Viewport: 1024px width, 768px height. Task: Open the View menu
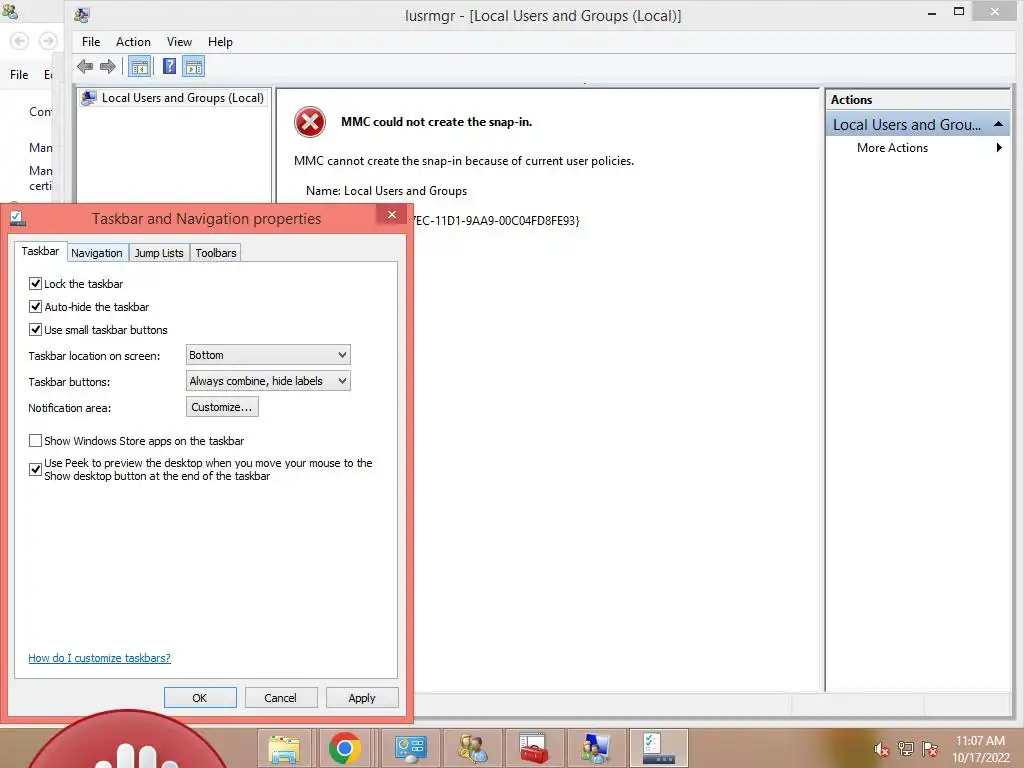[179, 42]
